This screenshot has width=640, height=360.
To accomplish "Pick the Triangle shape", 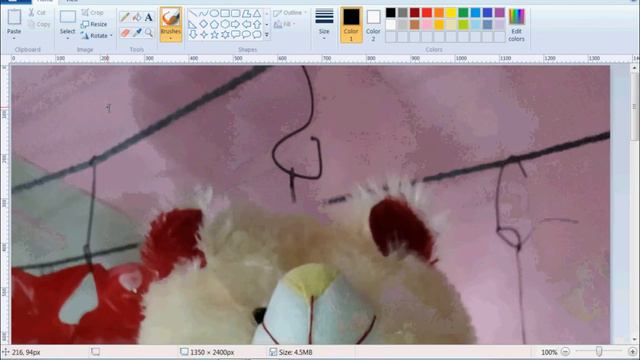I will click(x=257, y=13).
